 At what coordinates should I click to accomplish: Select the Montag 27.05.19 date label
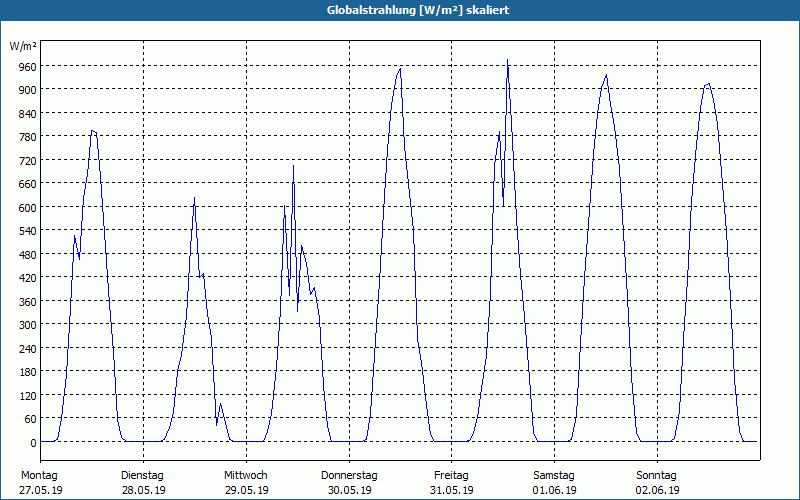tap(41, 483)
